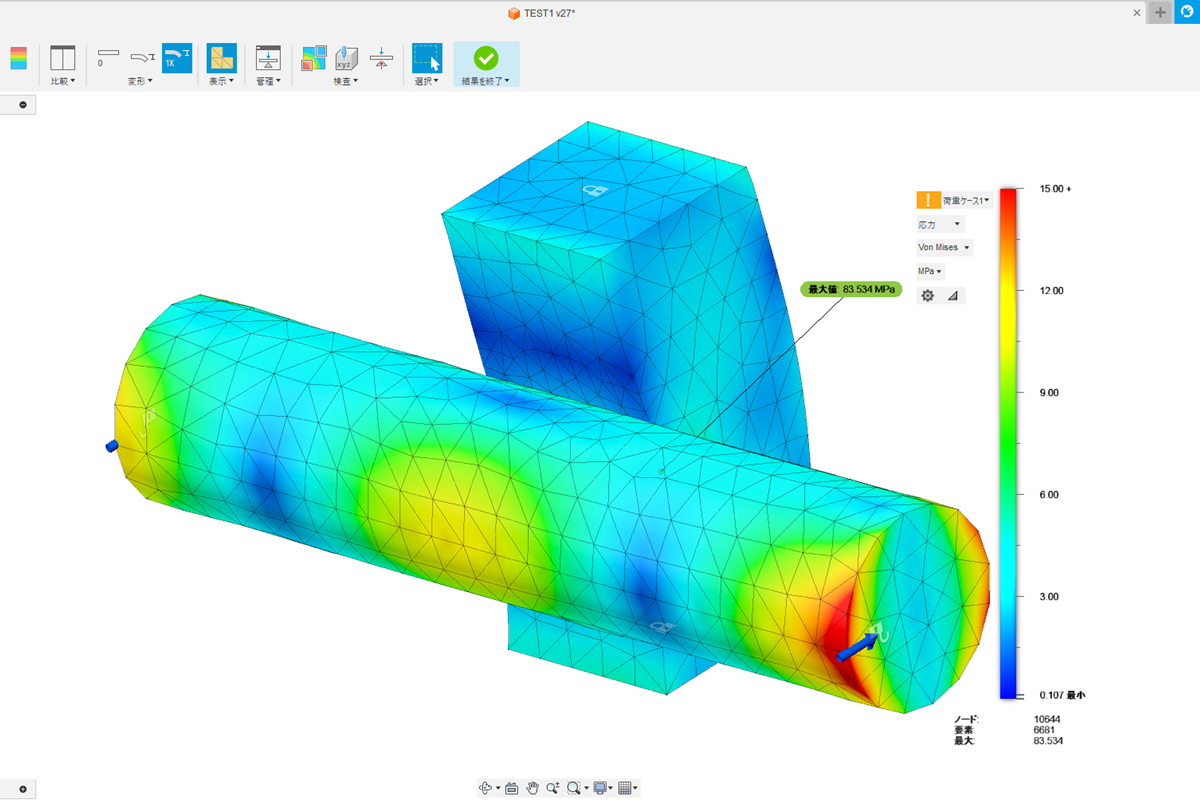Open the 変形 (Deformation) menu
The width and height of the screenshot is (1200, 800).
[140, 81]
